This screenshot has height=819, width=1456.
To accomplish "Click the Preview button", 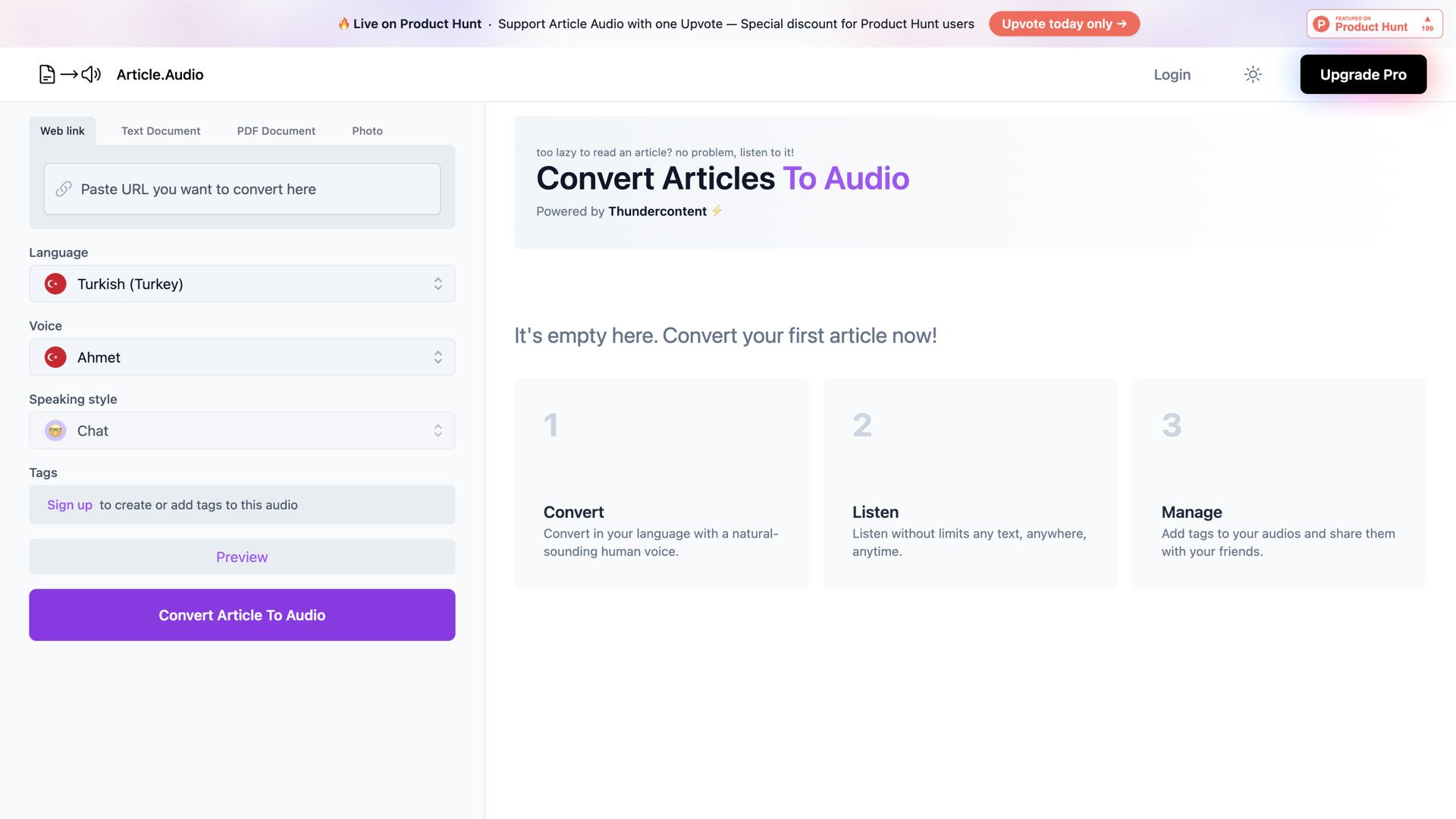I will pyautogui.click(x=241, y=557).
